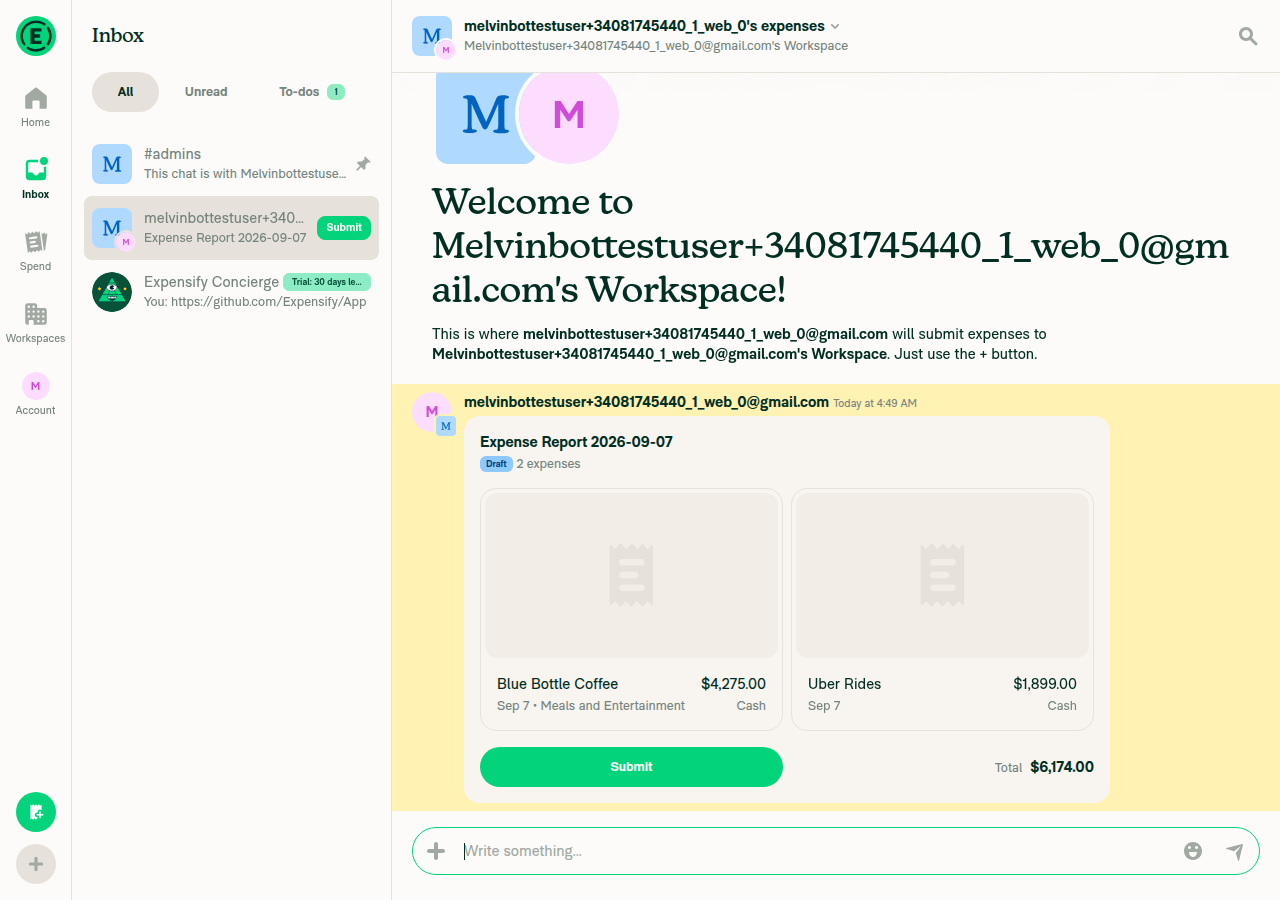Click the gray plus floating action button
1280x900 pixels.
[x=36, y=864]
